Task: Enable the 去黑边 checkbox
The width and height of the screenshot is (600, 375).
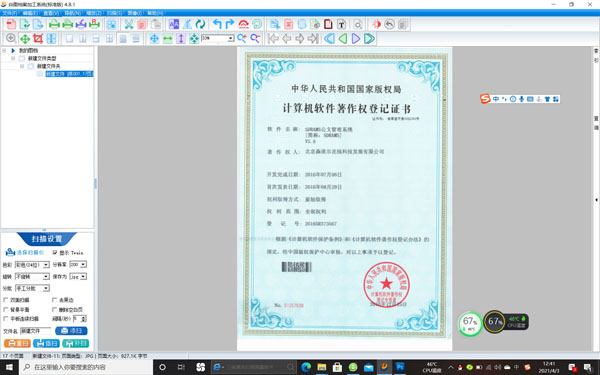Action: click(x=54, y=300)
